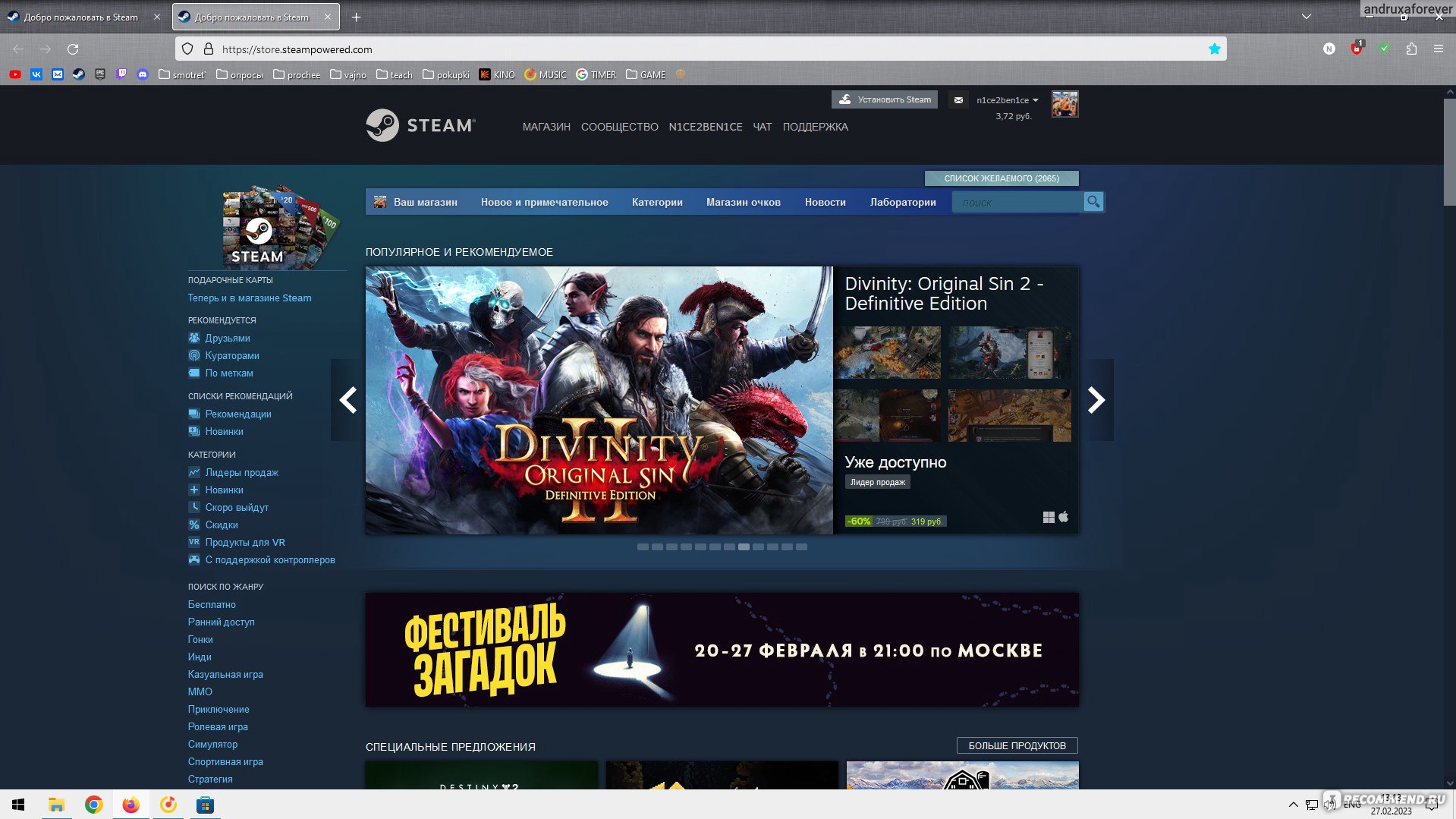Open a new browser tab with plus
Image resolution: width=1456 pixels, height=819 pixels.
click(x=356, y=17)
